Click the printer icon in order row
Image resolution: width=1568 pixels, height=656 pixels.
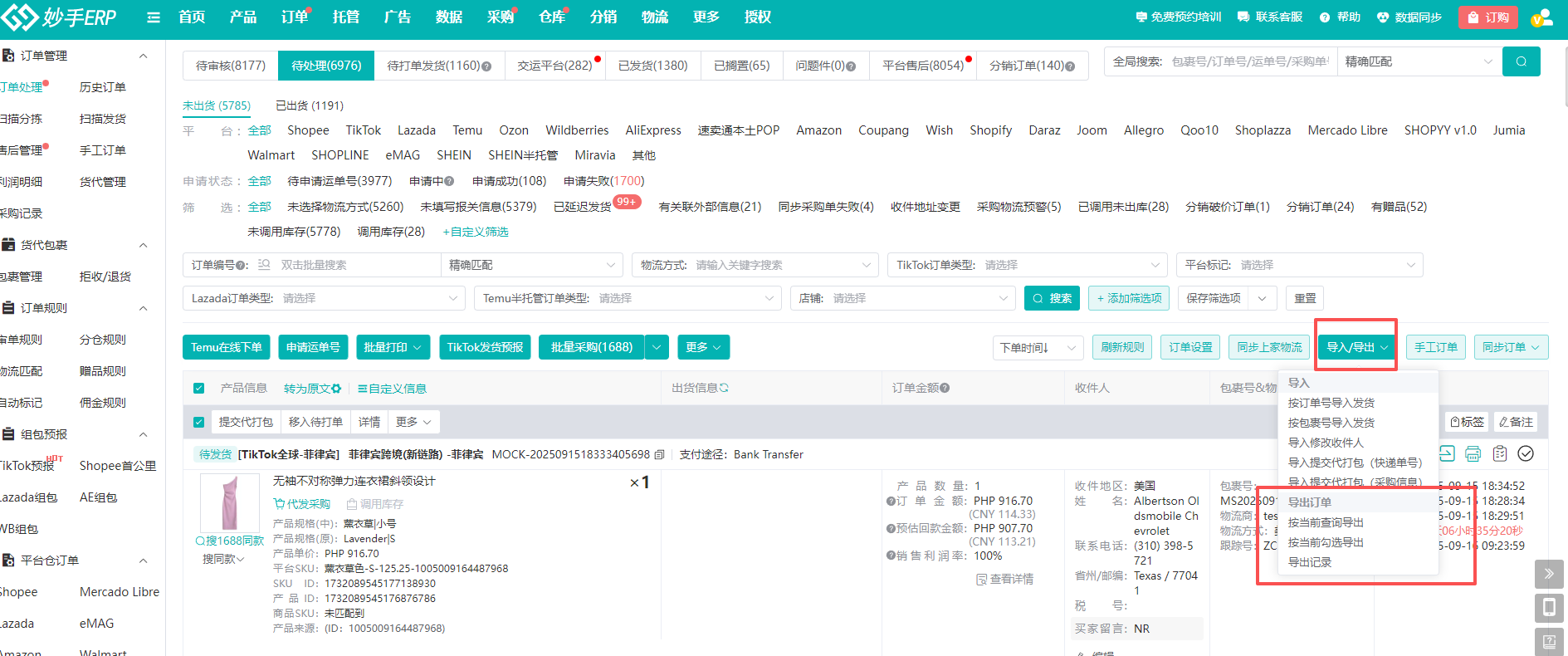point(1473,453)
